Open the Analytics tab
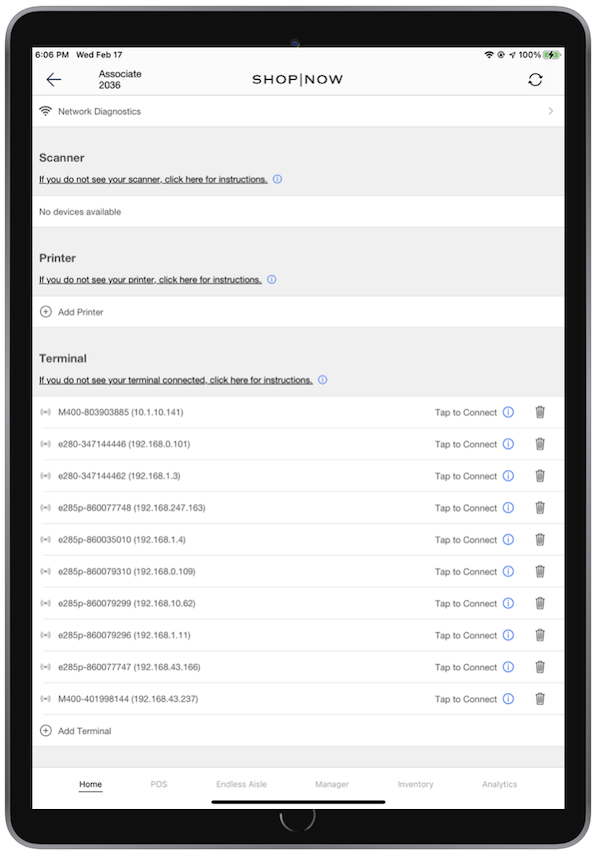Viewport: 600px width, 851px height. click(x=500, y=784)
